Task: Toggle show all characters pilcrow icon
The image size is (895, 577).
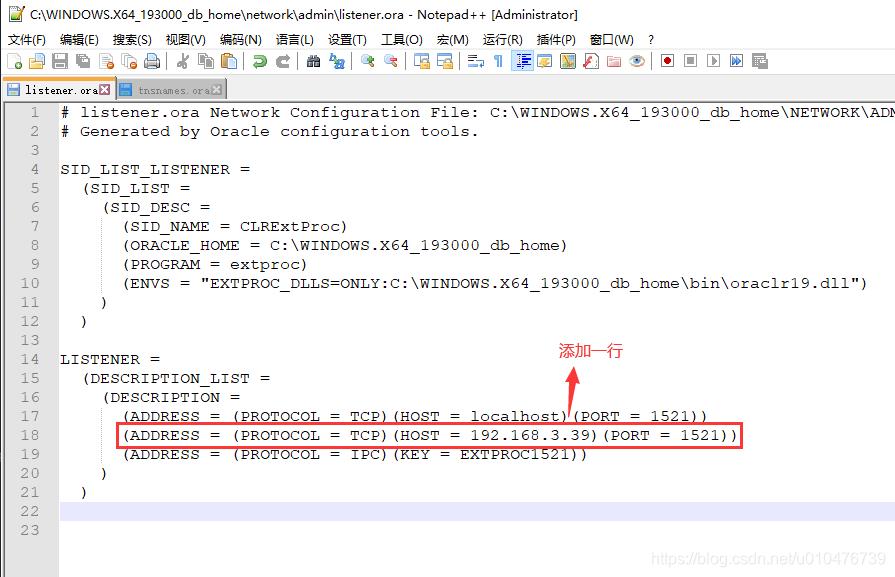Action: coord(498,61)
